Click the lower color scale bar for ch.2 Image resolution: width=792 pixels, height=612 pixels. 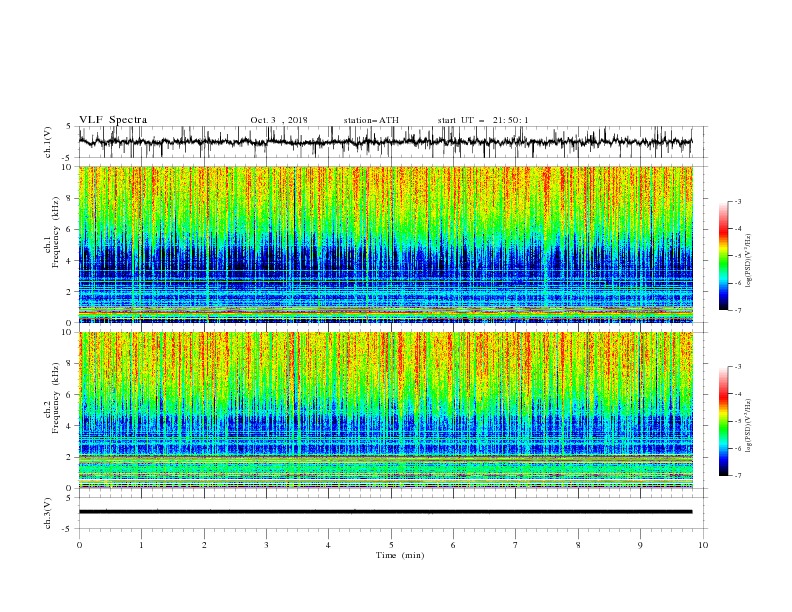[724, 421]
